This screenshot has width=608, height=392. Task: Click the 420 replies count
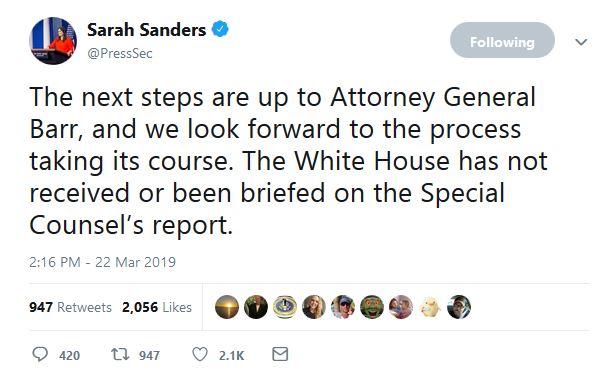(69, 355)
